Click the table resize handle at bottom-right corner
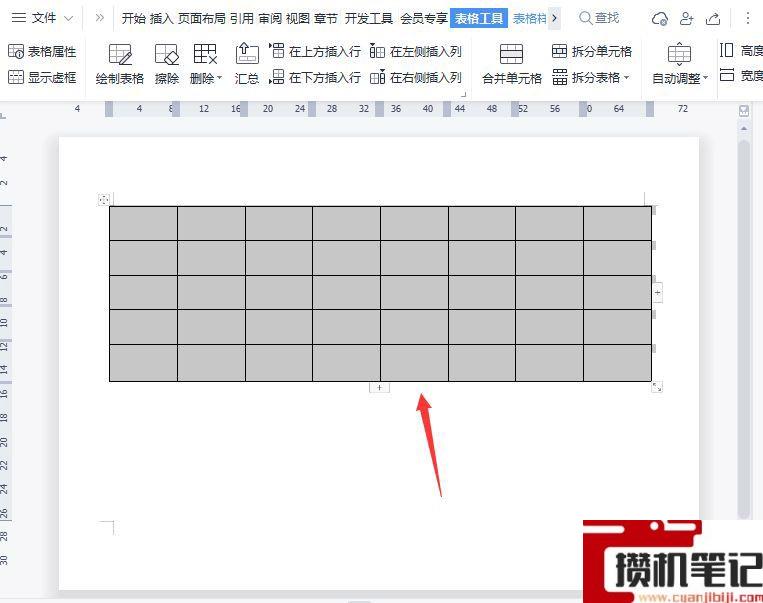Viewport: 763px width, 603px height. (x=657, y=387)
